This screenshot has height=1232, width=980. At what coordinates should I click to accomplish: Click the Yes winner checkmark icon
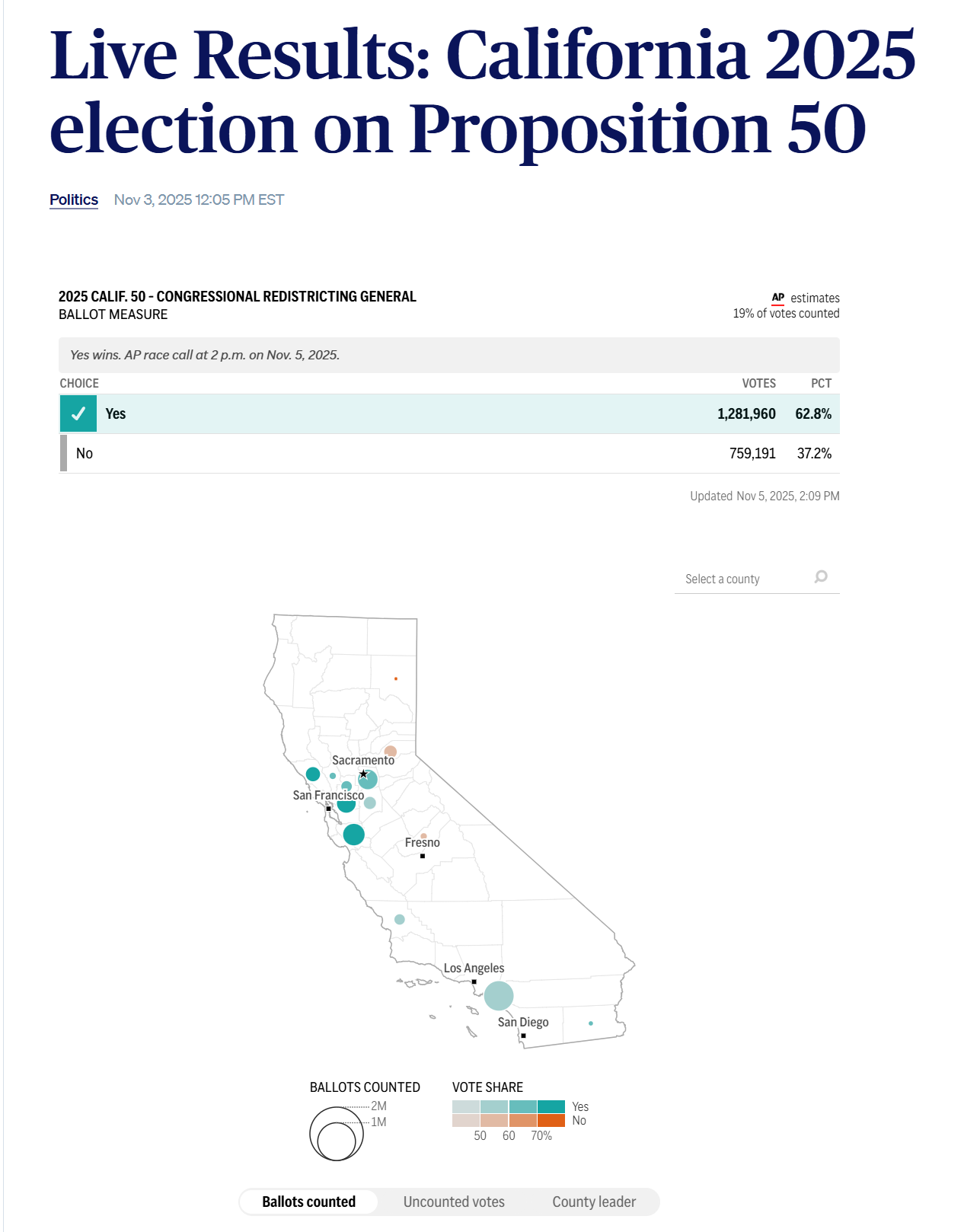point(78,413)
